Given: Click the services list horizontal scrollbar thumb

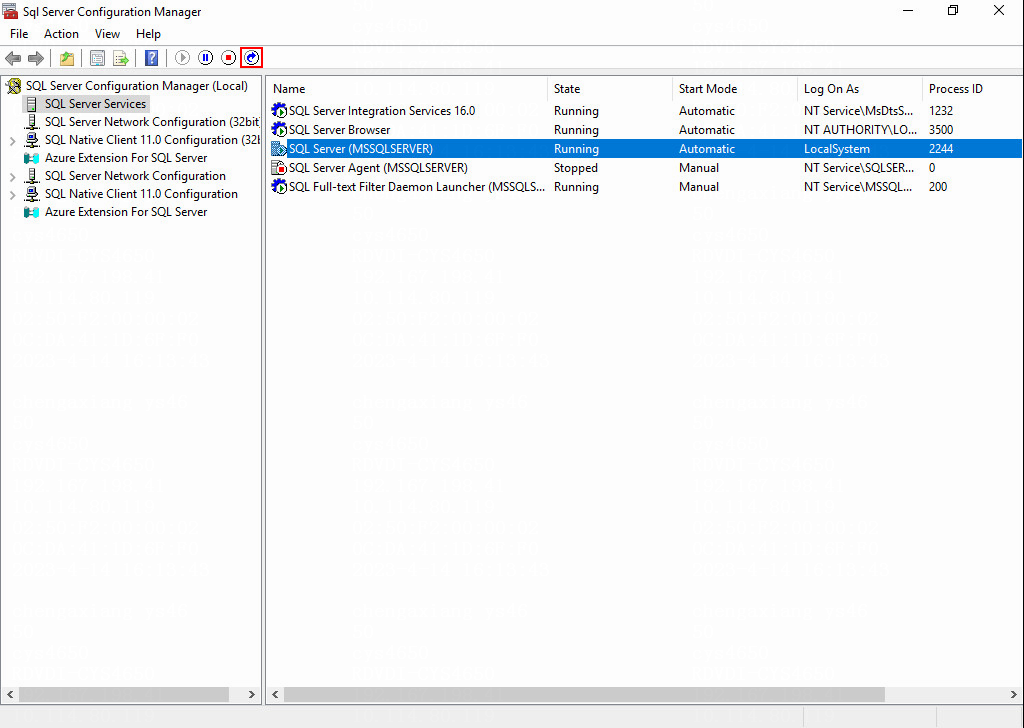Looking at the screenshot, I should (584, 695).
